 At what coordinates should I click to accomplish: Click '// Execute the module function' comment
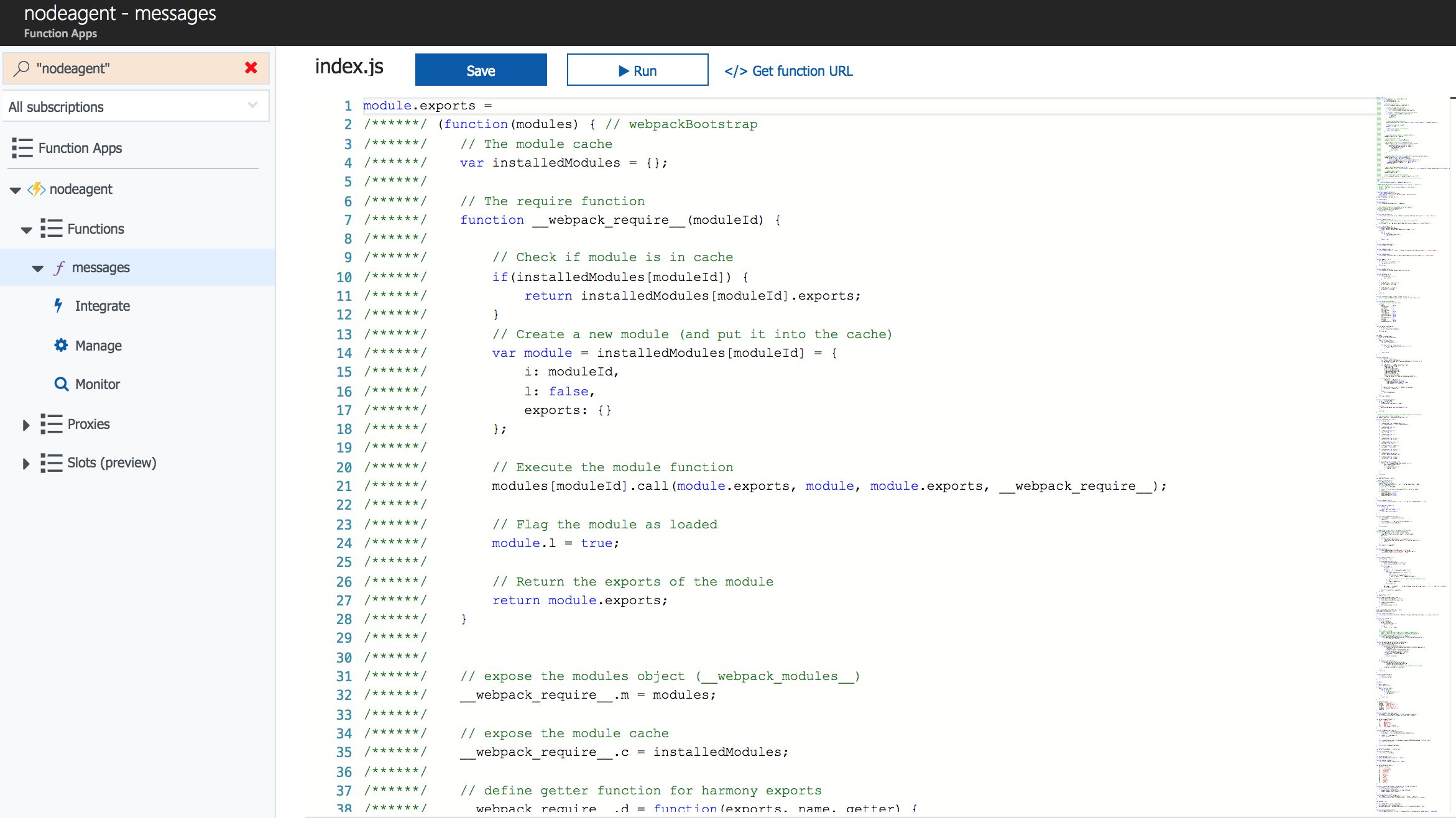point(612,467)
